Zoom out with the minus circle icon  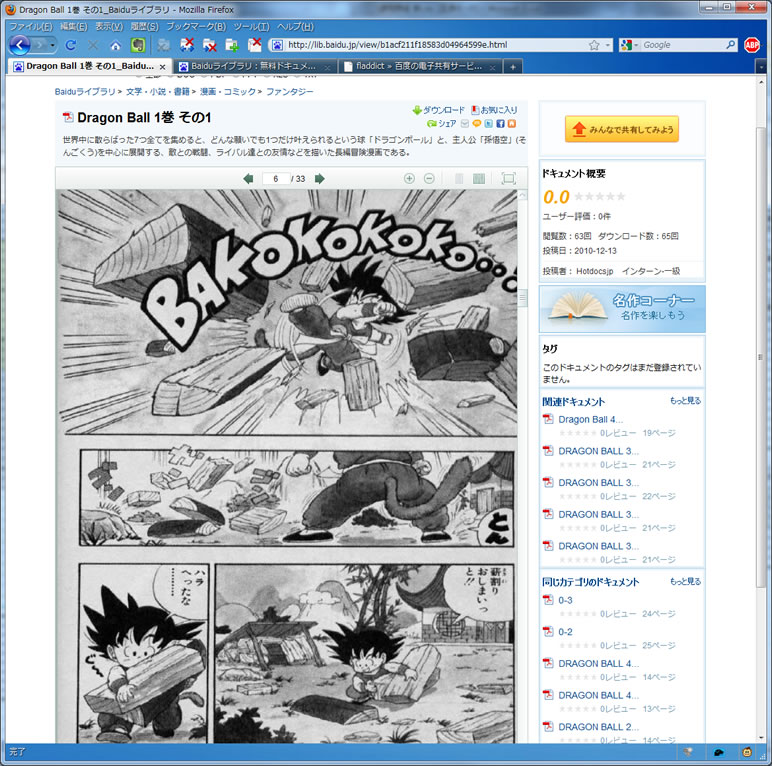coord(429,178)
